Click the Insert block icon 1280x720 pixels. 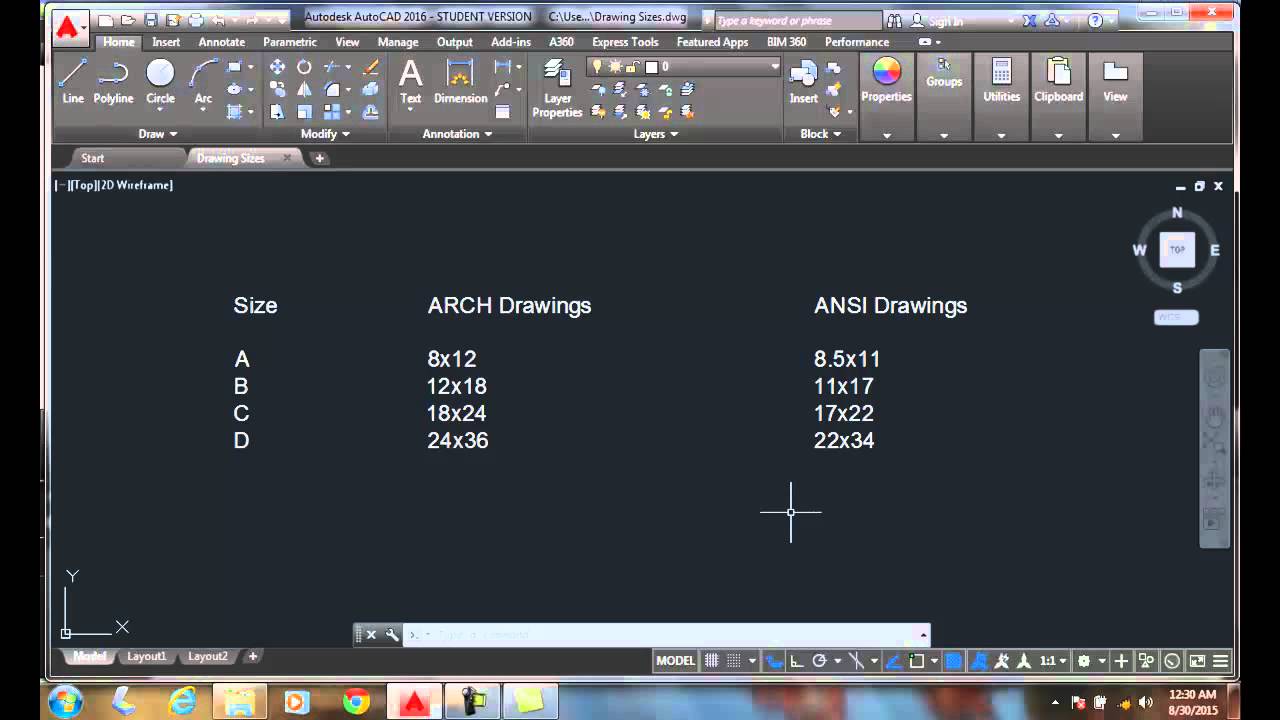tap(803, 82)
